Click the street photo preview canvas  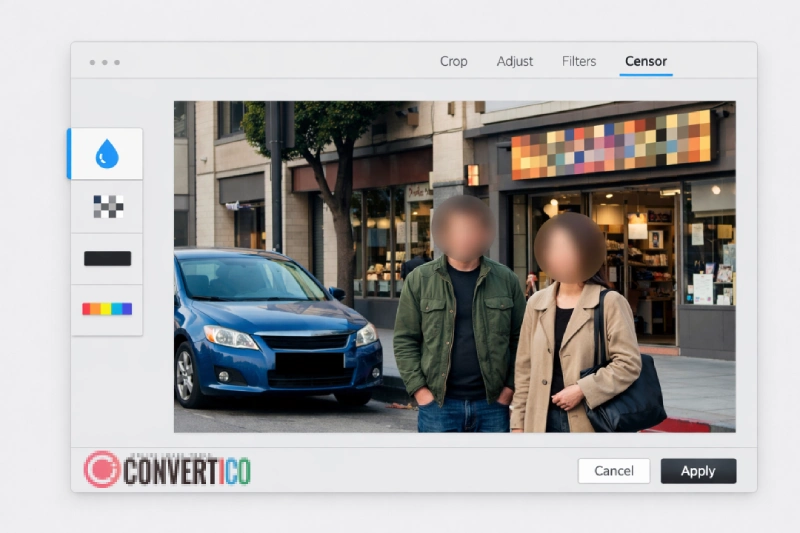455,267
